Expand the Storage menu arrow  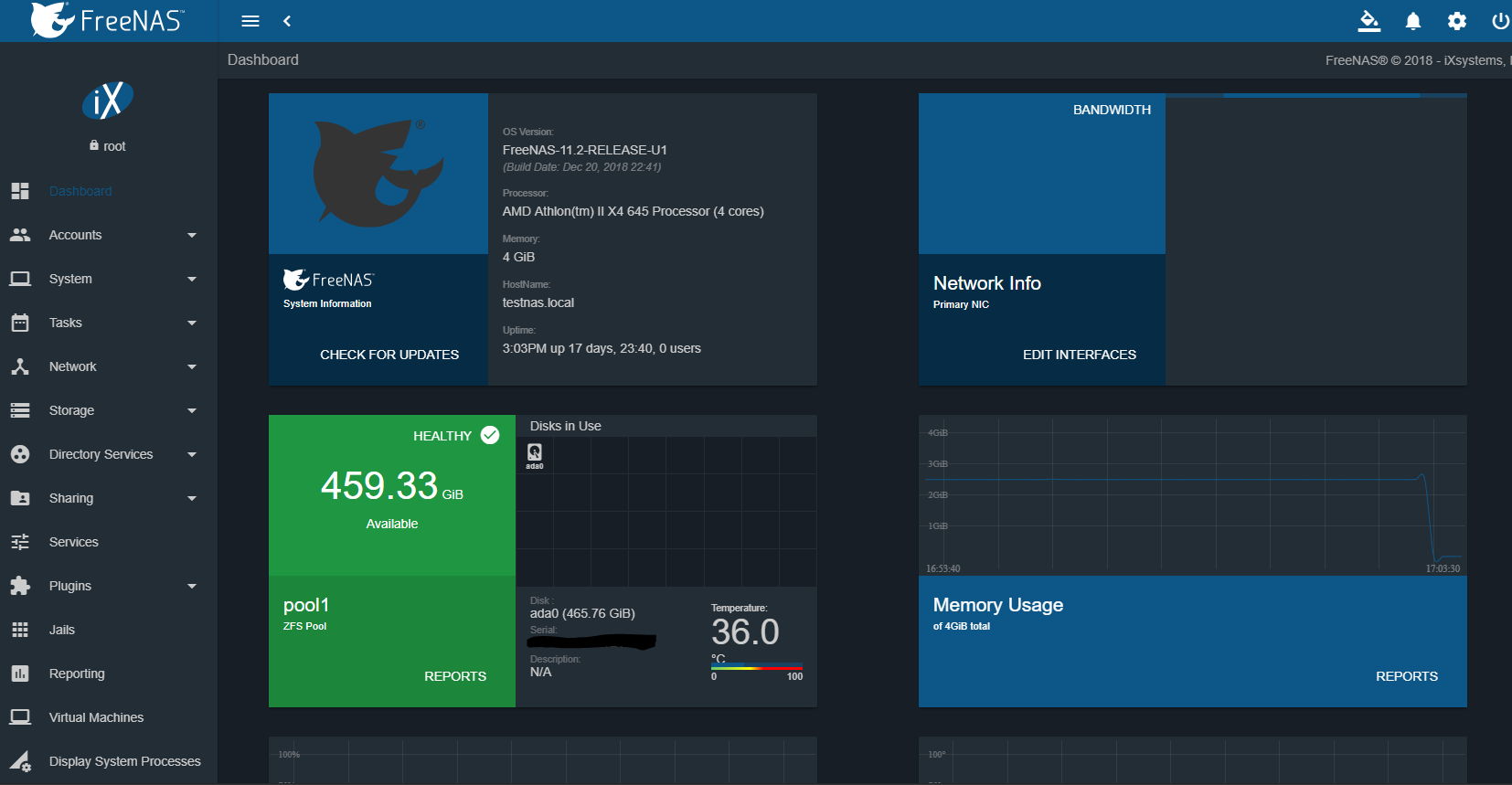click(192, 410)
